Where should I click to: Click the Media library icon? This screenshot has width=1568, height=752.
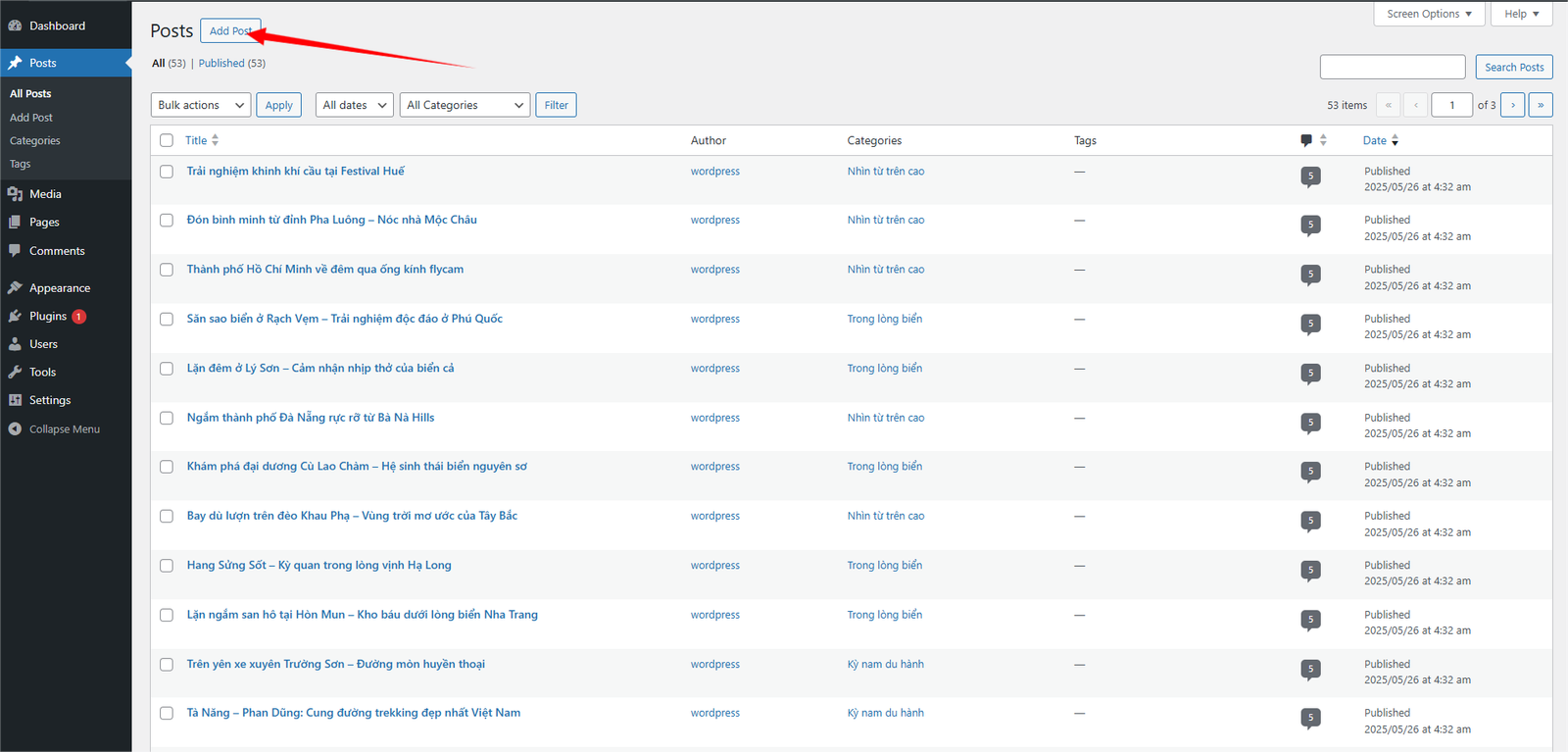15,194
